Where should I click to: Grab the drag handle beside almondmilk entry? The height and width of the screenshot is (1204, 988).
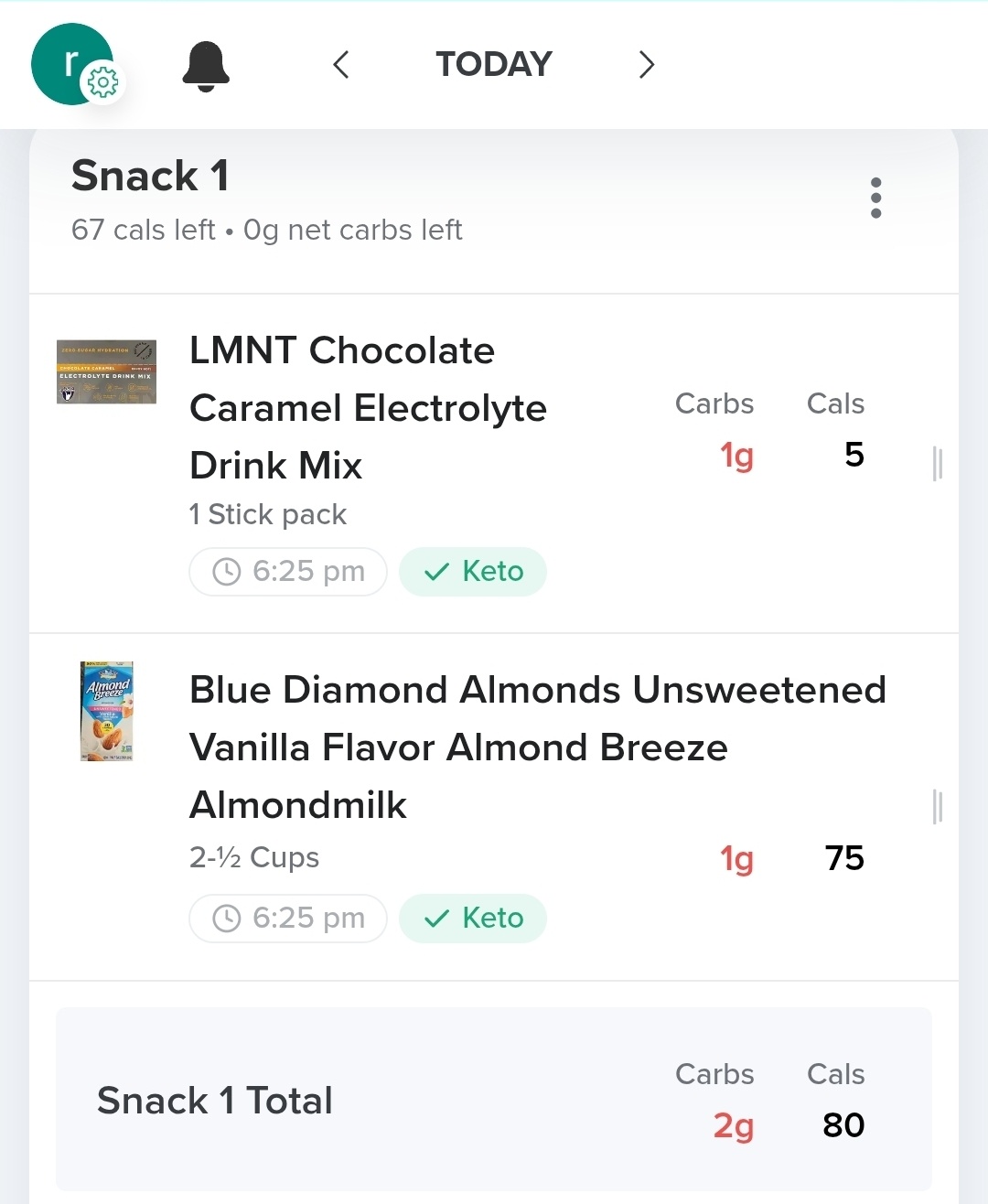point(937,807)
